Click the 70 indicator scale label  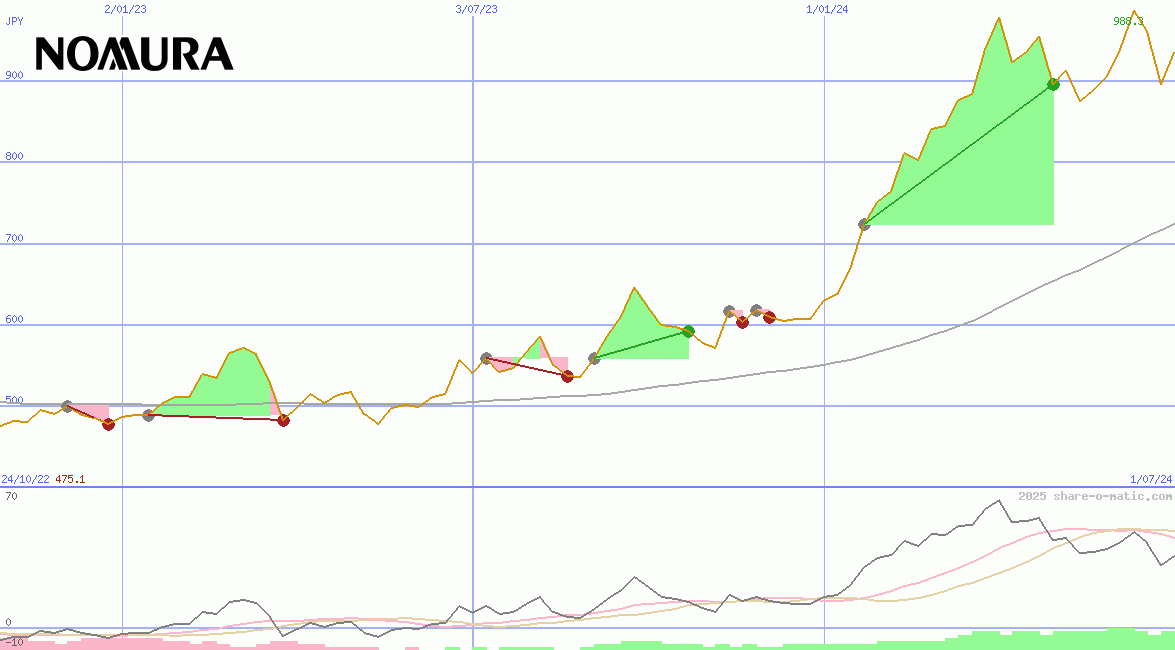click(x=11, y=496)
